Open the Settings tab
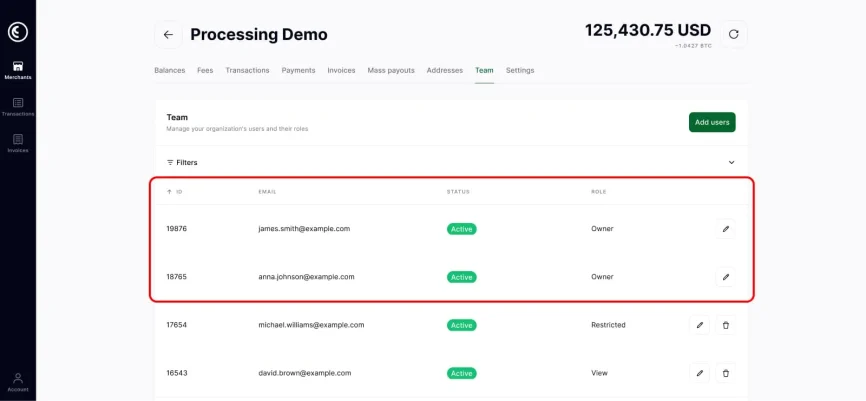This screenshot has width=866, height=401. point(520,71)
